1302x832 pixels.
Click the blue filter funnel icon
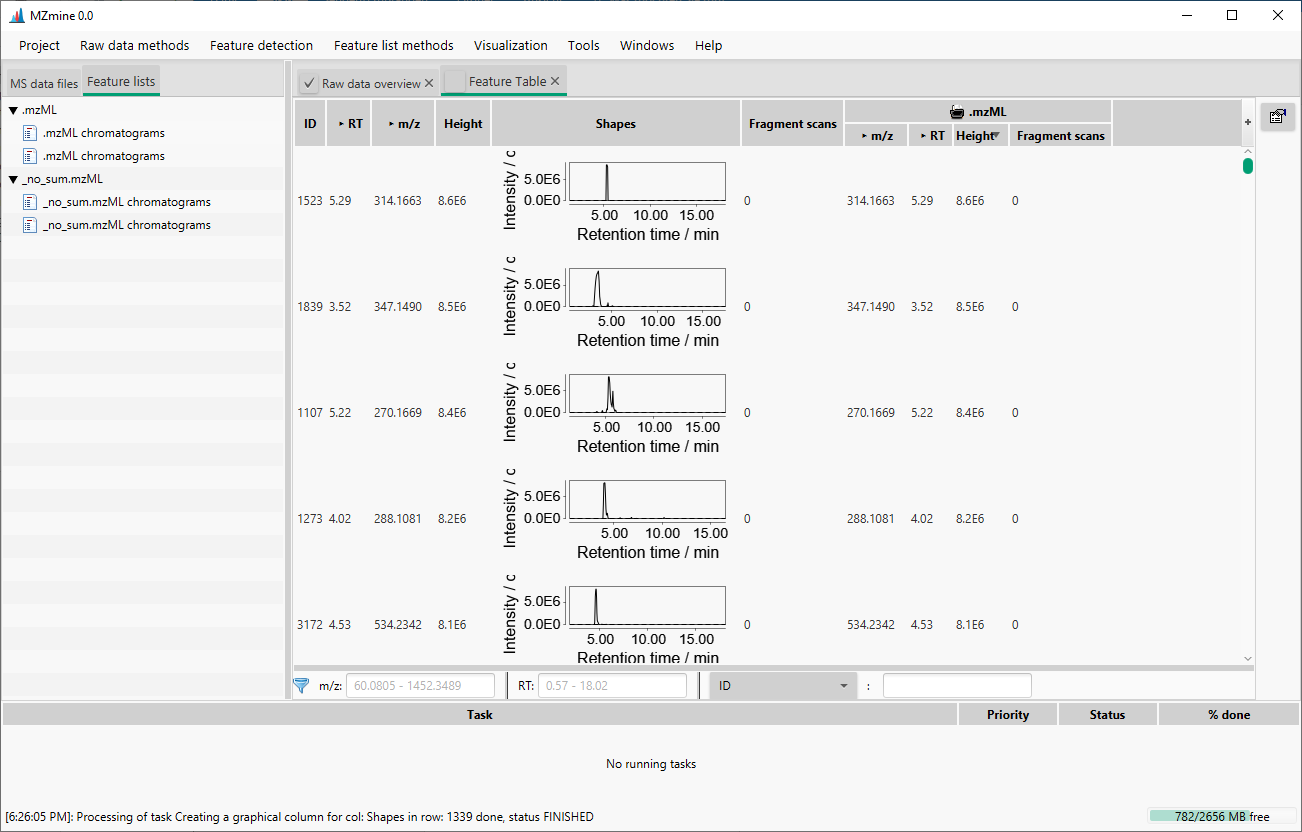(301, 685)
